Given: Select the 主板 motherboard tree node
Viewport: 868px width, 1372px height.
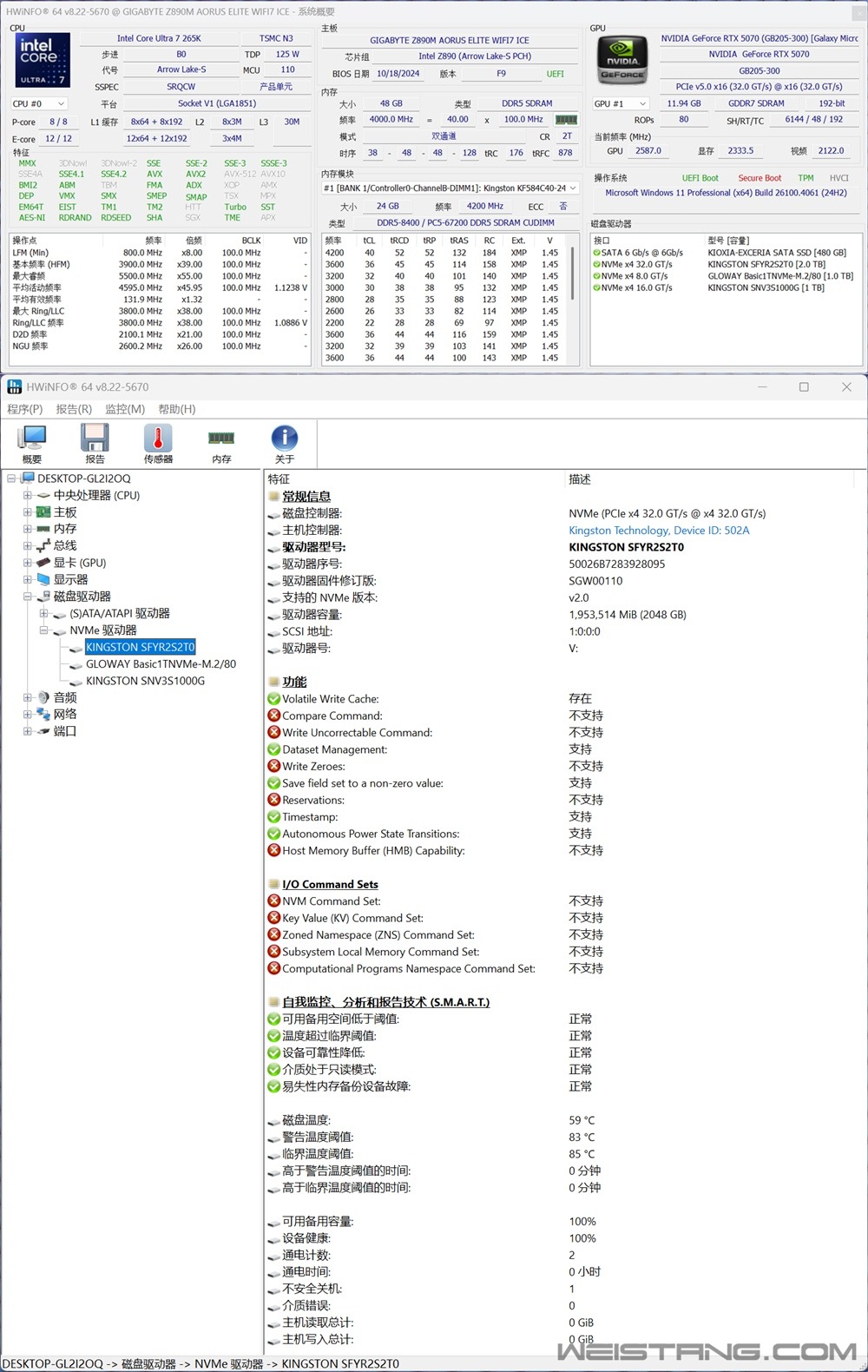Looking at the screenshot, I should click(65, 512).
